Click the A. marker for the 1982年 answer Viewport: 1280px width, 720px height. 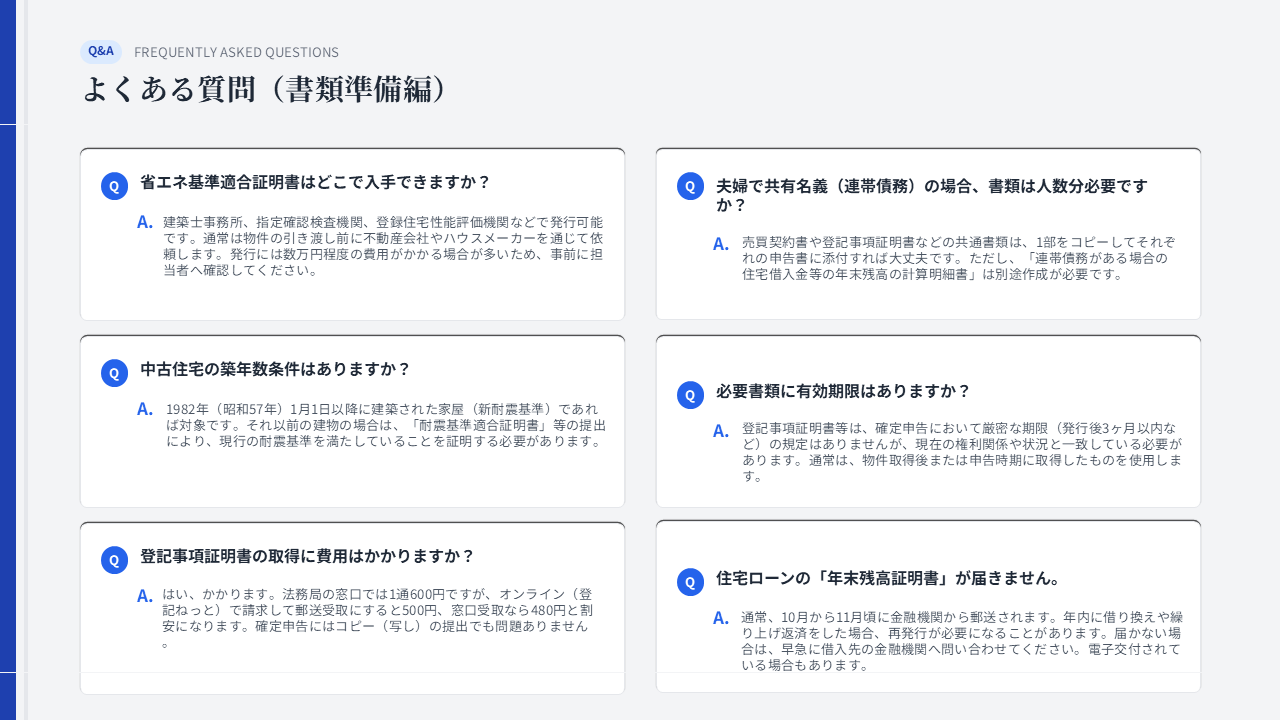[145, 409]
